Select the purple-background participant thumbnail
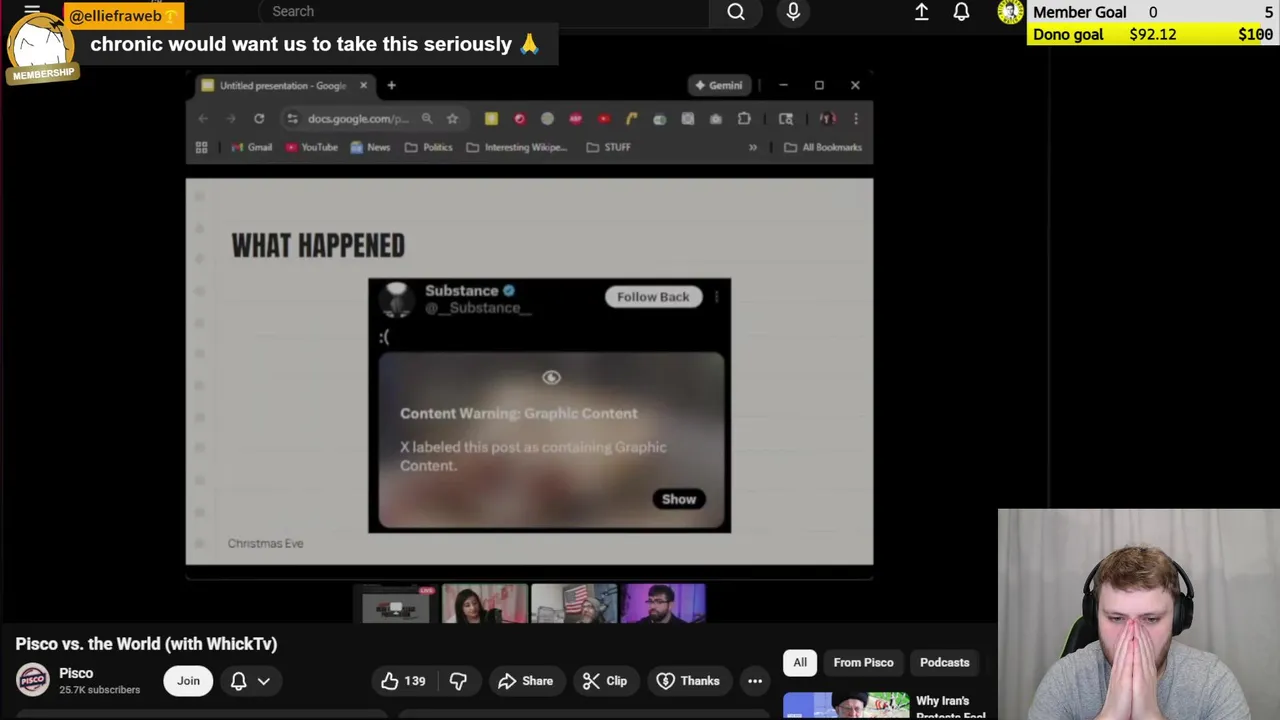This screenshot has width=1280, height=720. click(663, 605)
